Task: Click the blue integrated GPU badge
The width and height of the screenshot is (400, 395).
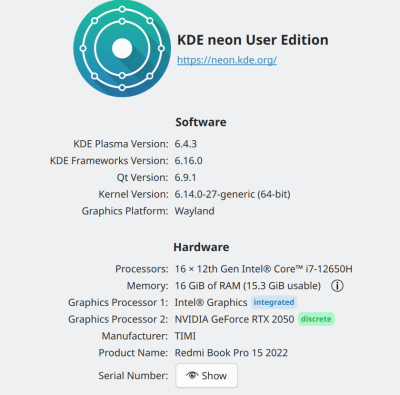Action: click(274, 302)
